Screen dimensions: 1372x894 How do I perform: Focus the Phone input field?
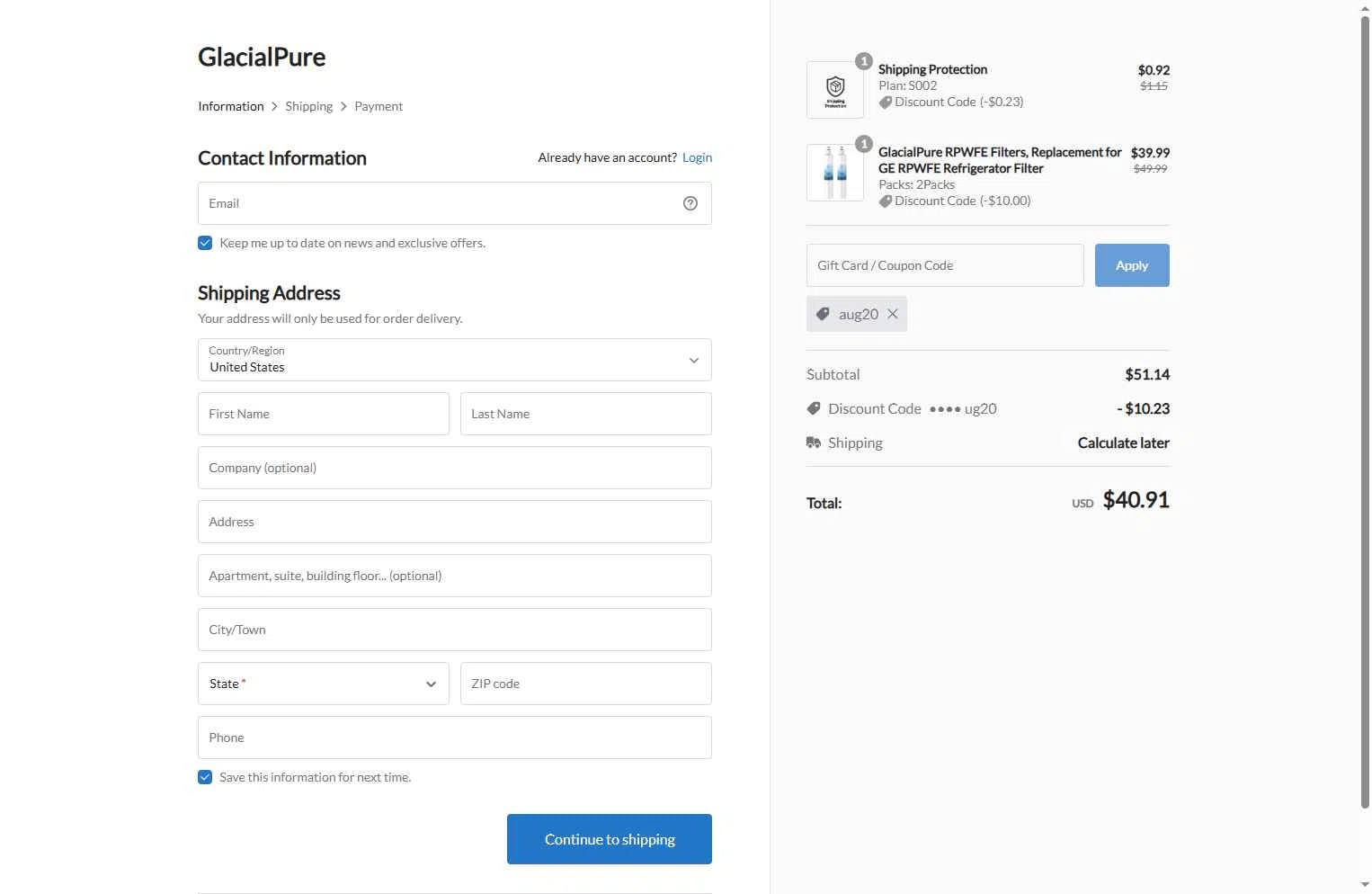[455, 738]
